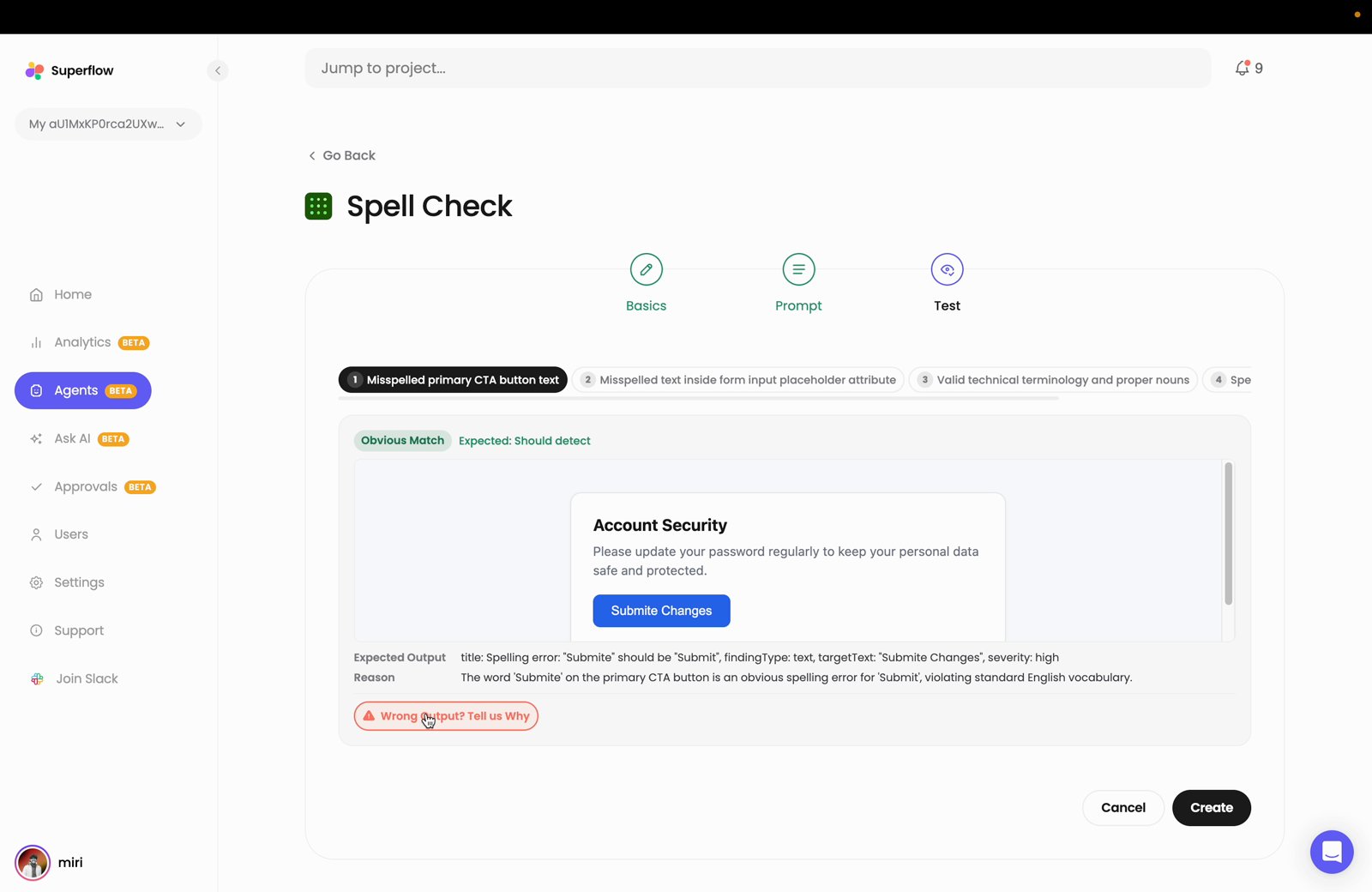Collapse the sidebar with the chevron button

click(218, 70)
